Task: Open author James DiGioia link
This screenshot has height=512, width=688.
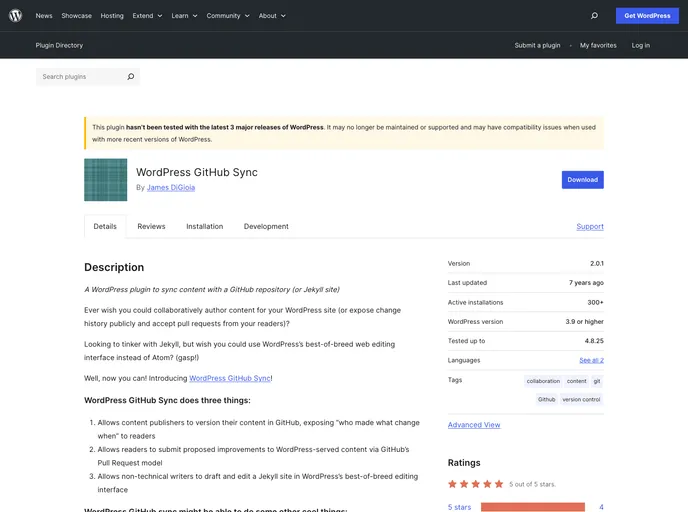Action: (171, 187)
